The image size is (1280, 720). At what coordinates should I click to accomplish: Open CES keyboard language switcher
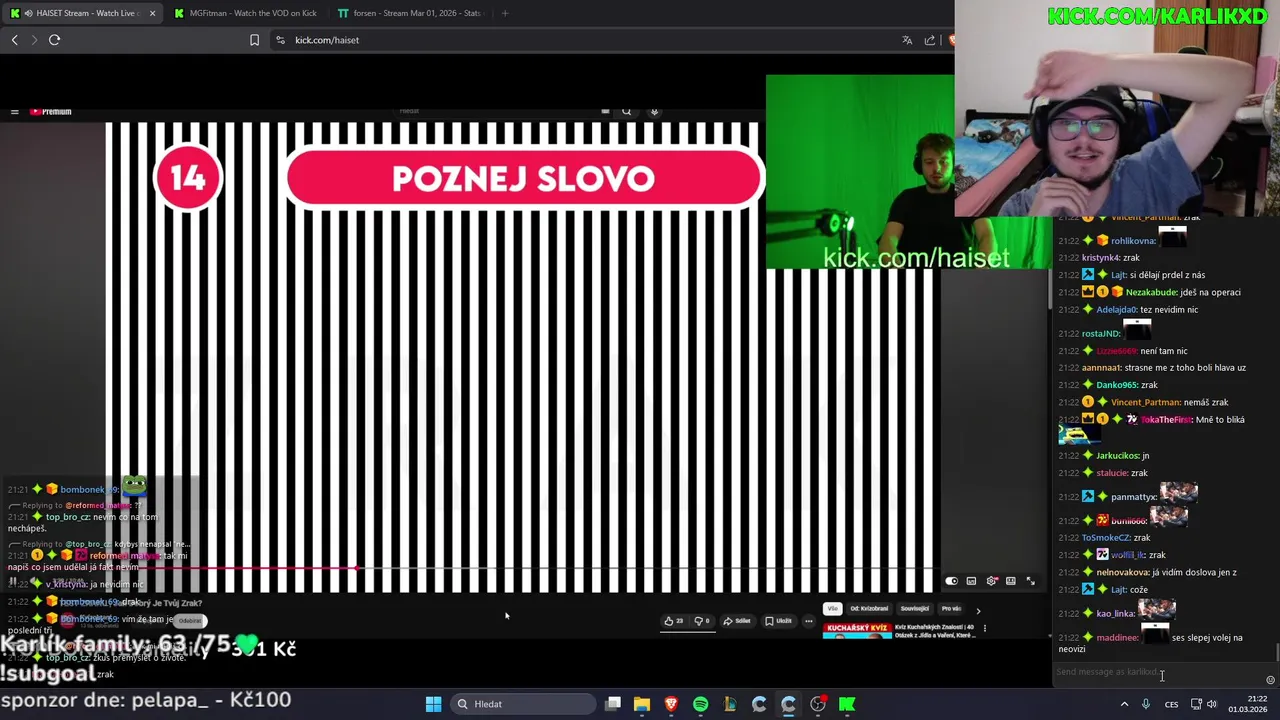1171,704
